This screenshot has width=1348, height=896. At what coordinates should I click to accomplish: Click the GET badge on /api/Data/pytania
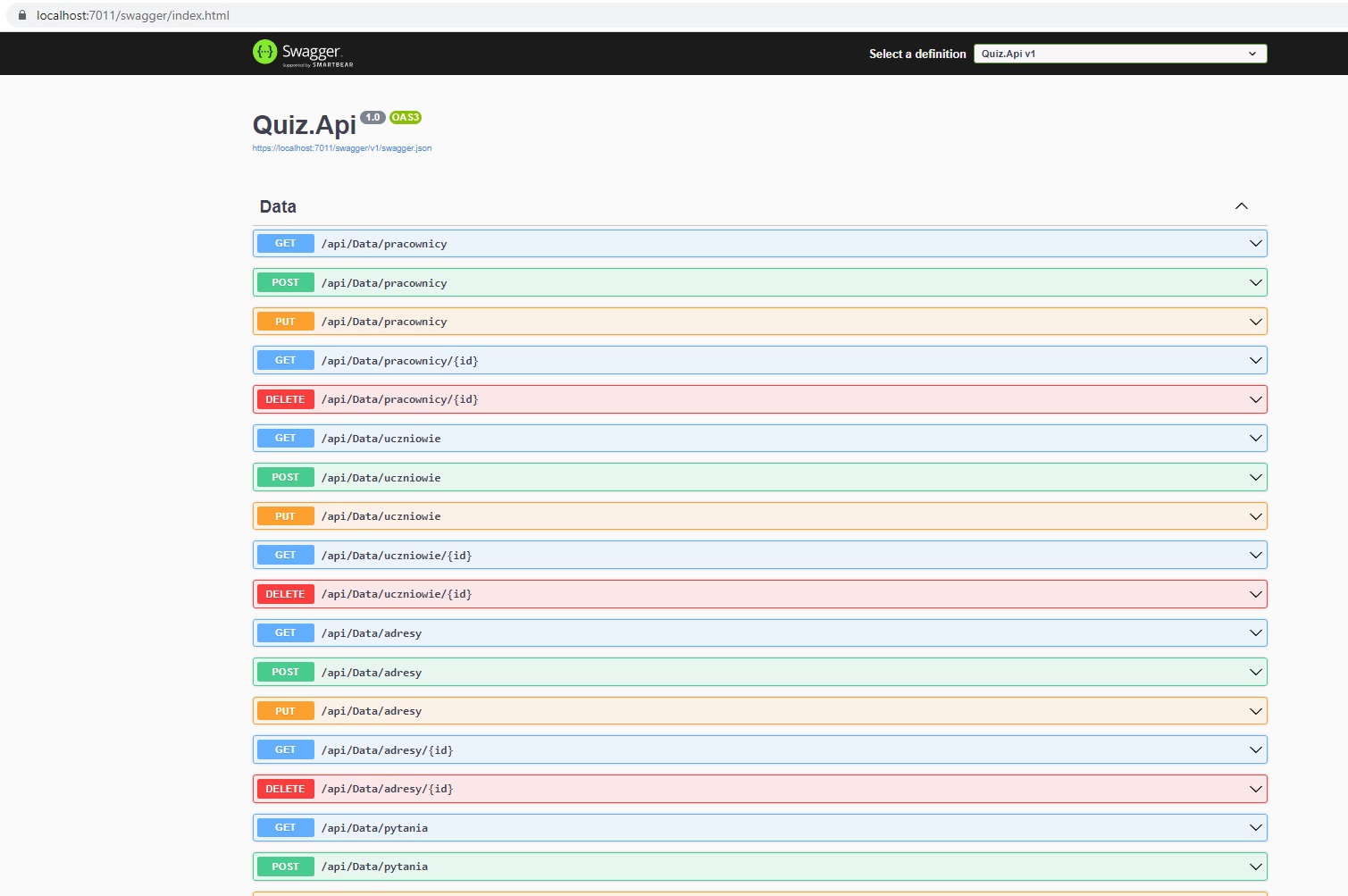tap(284, 827)
